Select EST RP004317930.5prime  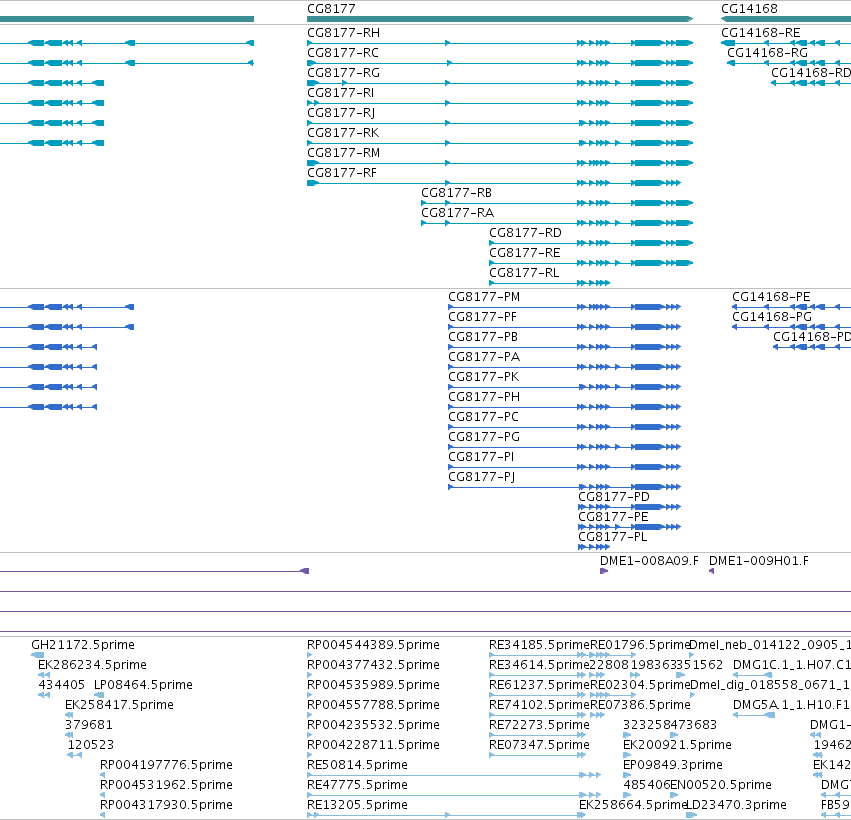coord(167,806)
